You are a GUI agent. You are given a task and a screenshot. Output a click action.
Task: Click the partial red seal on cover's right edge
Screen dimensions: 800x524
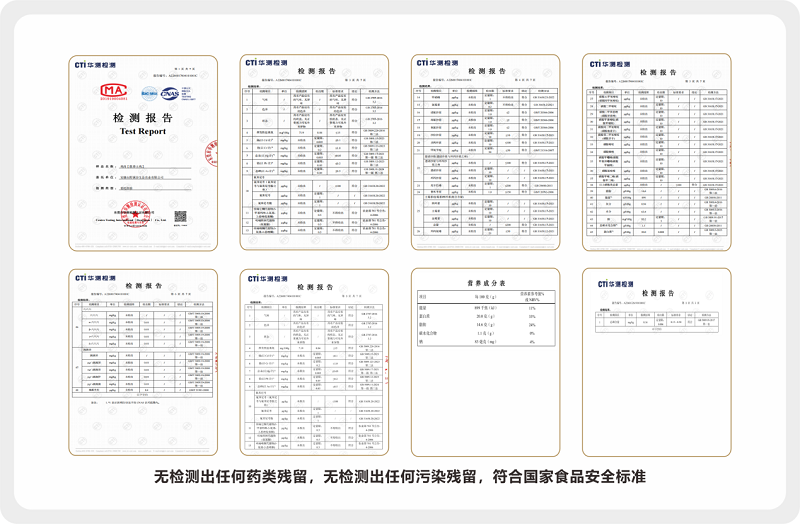212,154
